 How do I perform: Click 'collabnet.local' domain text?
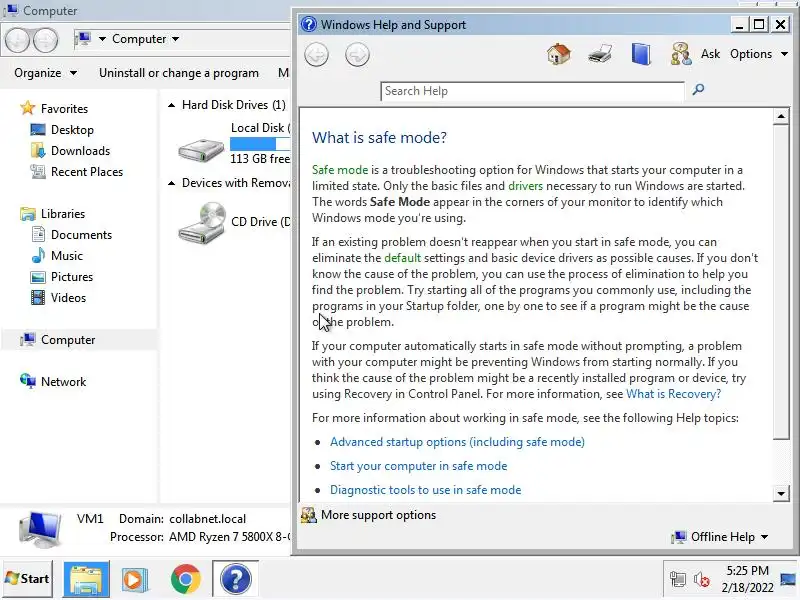pos(207,519)
